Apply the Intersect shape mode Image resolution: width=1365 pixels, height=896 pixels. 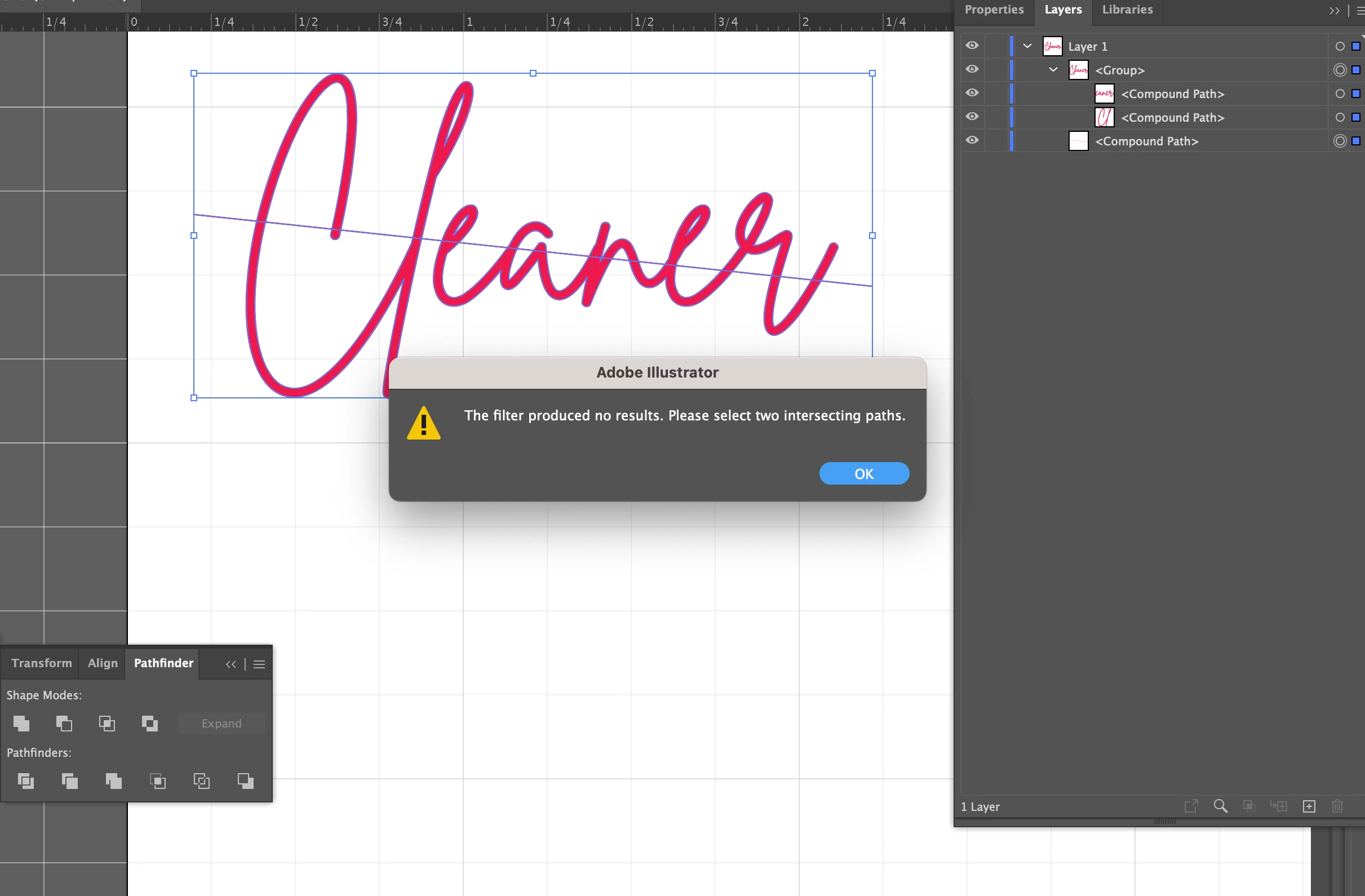tap(107, 724)
